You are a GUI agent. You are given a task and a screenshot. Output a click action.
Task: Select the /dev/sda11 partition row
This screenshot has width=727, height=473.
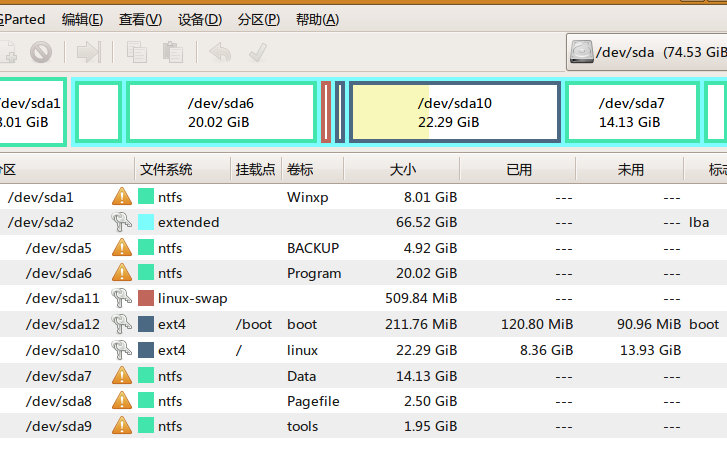364,298
